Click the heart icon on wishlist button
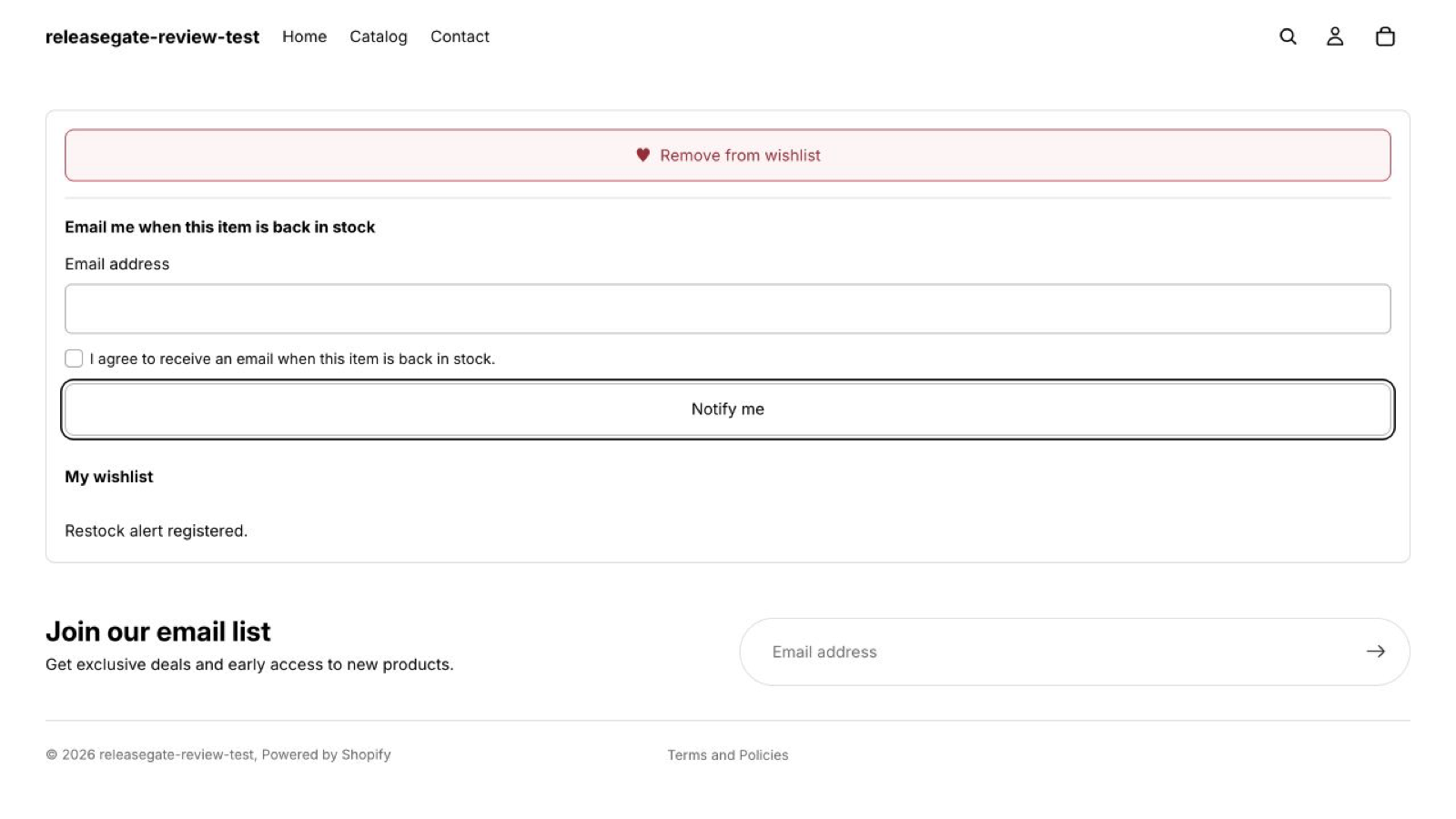 tap(643, 156)
